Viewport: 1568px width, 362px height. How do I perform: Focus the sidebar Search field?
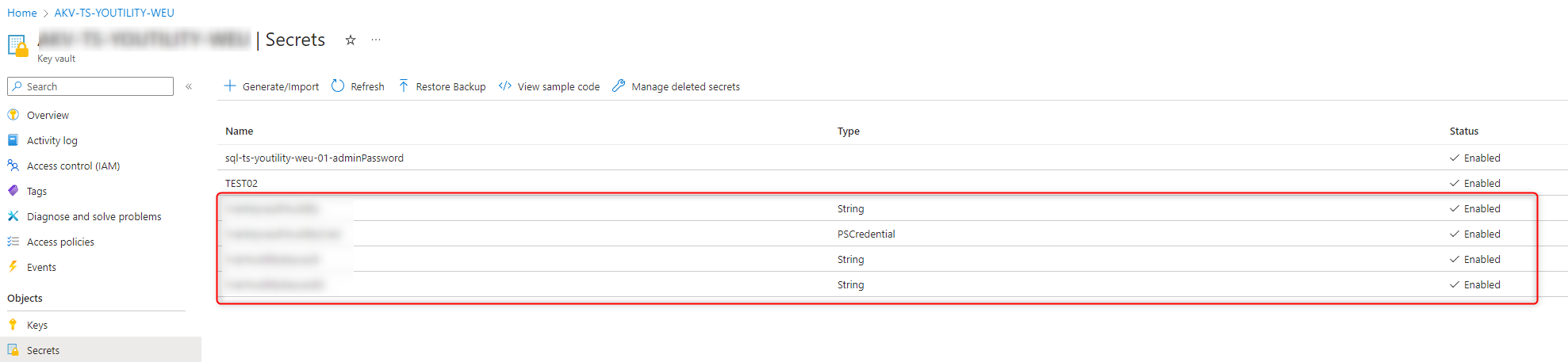pos(90,86)
